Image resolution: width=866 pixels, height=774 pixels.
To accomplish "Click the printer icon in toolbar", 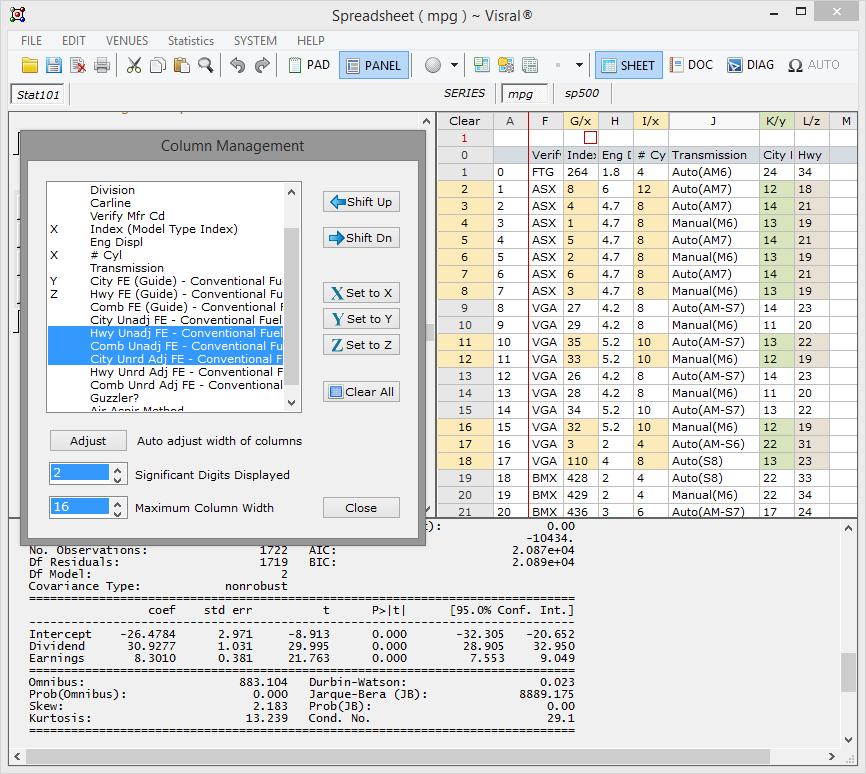I will pos(102,66).
